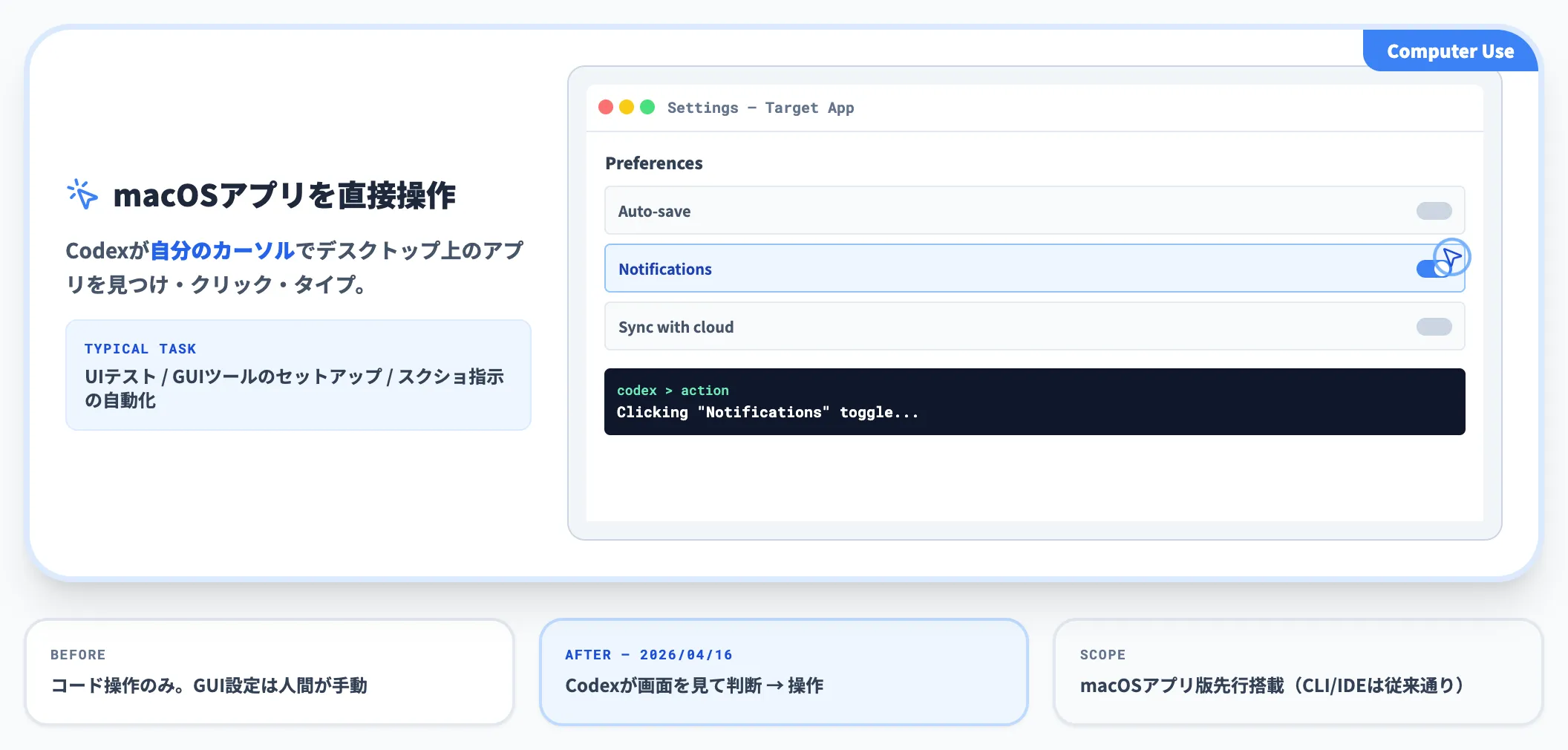Click the TYPICAL TASK info card
The width and height of the screenshot is (1568, 750).
pyautogui.click(x=298, y=374)
